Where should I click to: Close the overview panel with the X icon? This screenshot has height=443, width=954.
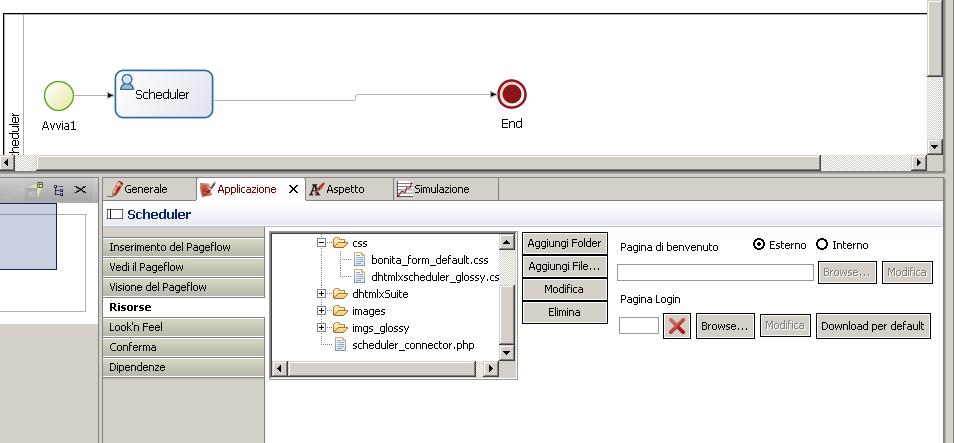point(80,190)
